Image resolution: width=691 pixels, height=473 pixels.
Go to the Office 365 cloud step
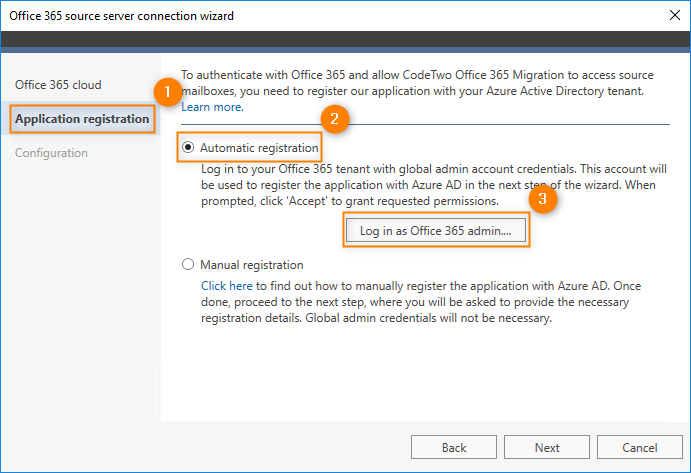pos(58,85)
